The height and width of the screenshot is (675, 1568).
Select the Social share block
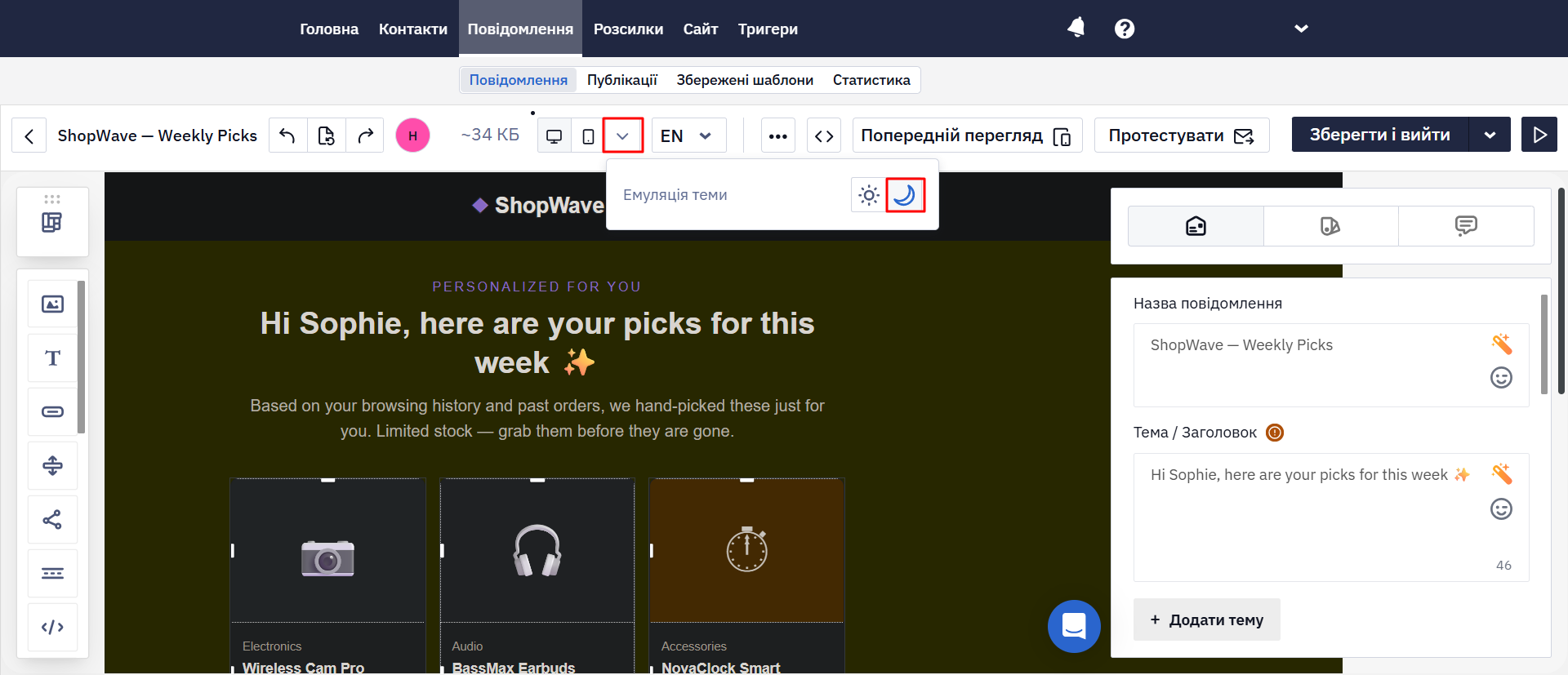[52, 519]
